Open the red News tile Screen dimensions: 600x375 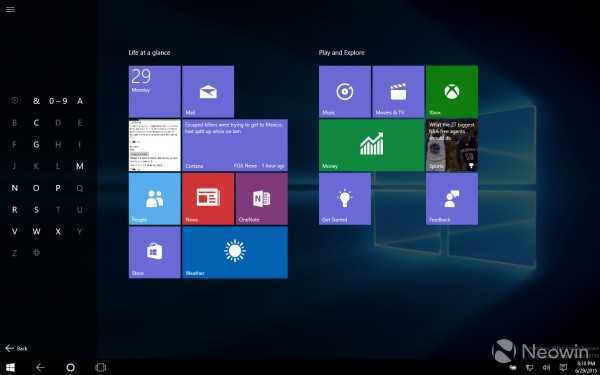click(x=208, y=199)
